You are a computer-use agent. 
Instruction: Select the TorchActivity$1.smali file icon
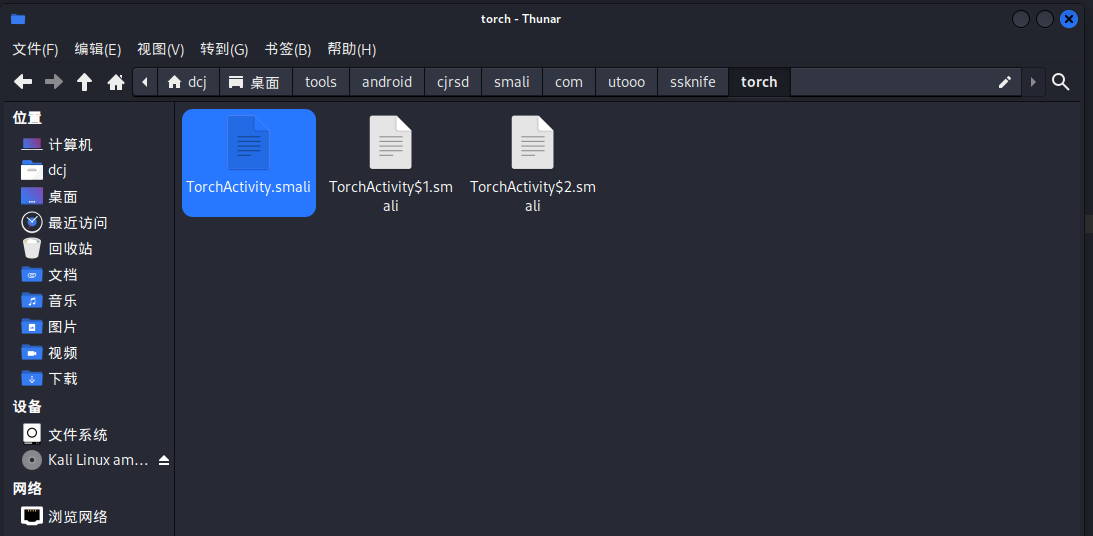pyautogui.click(x=390, y=143)
